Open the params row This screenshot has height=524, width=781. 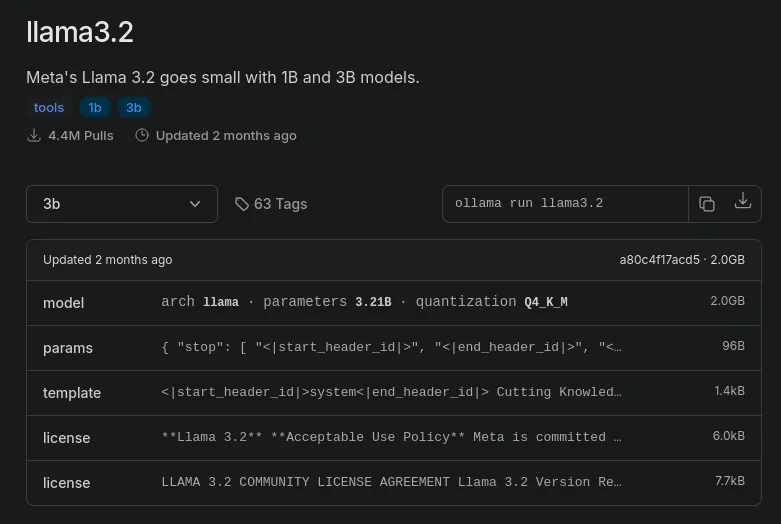(394, 348)
